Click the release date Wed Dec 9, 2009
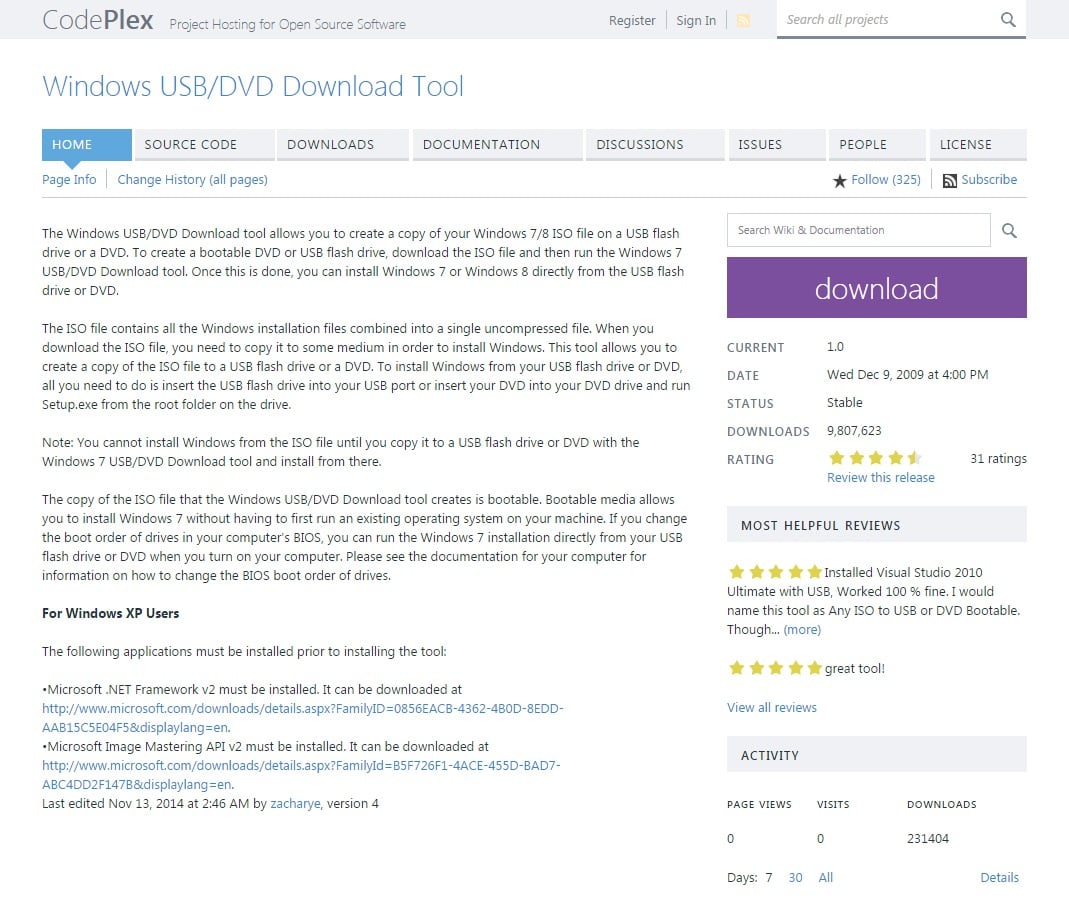Viewport: 1069px width, 918px height. [x=907, y=375]
